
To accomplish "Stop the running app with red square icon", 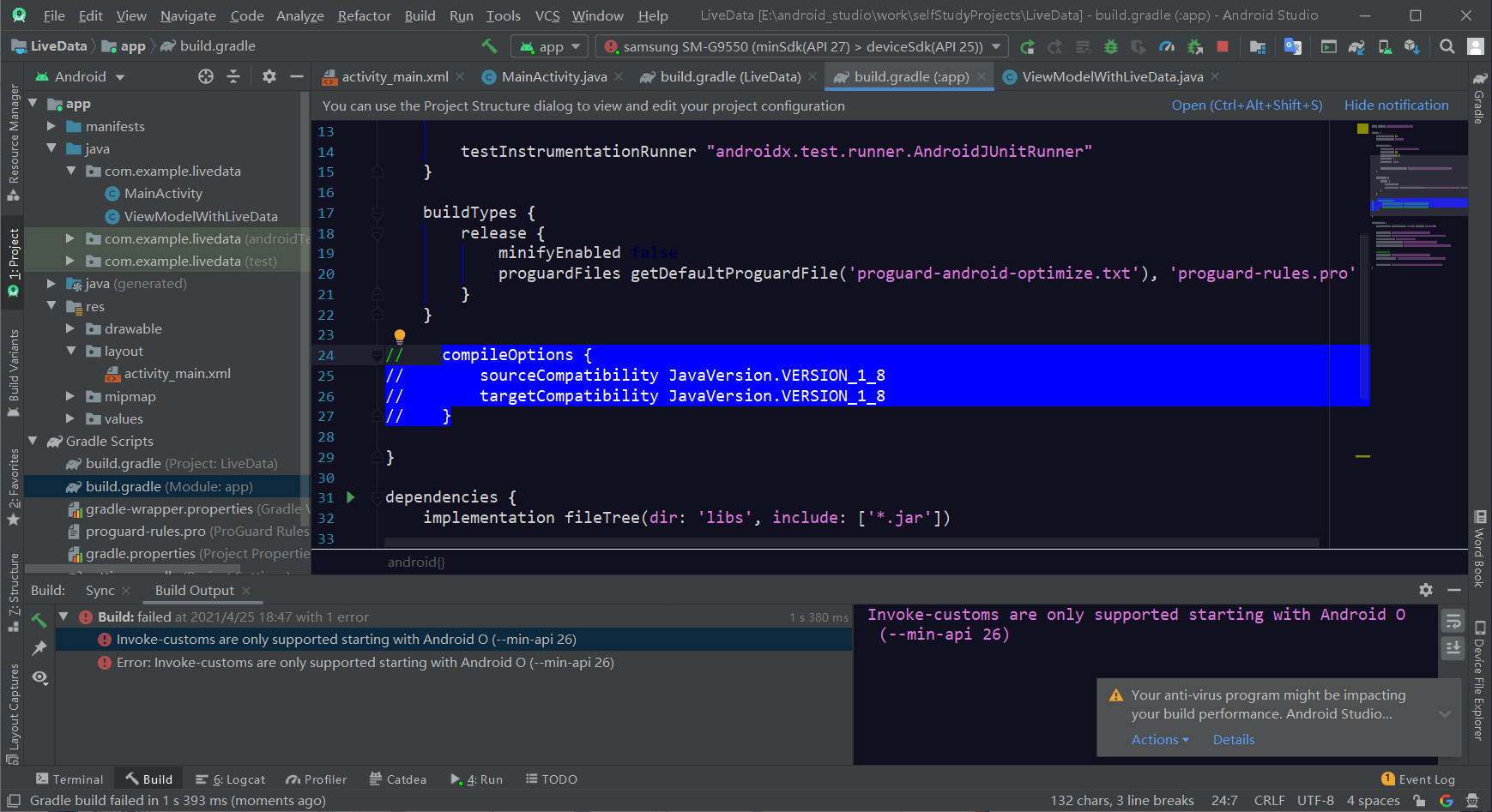I will click(1222, 47).
